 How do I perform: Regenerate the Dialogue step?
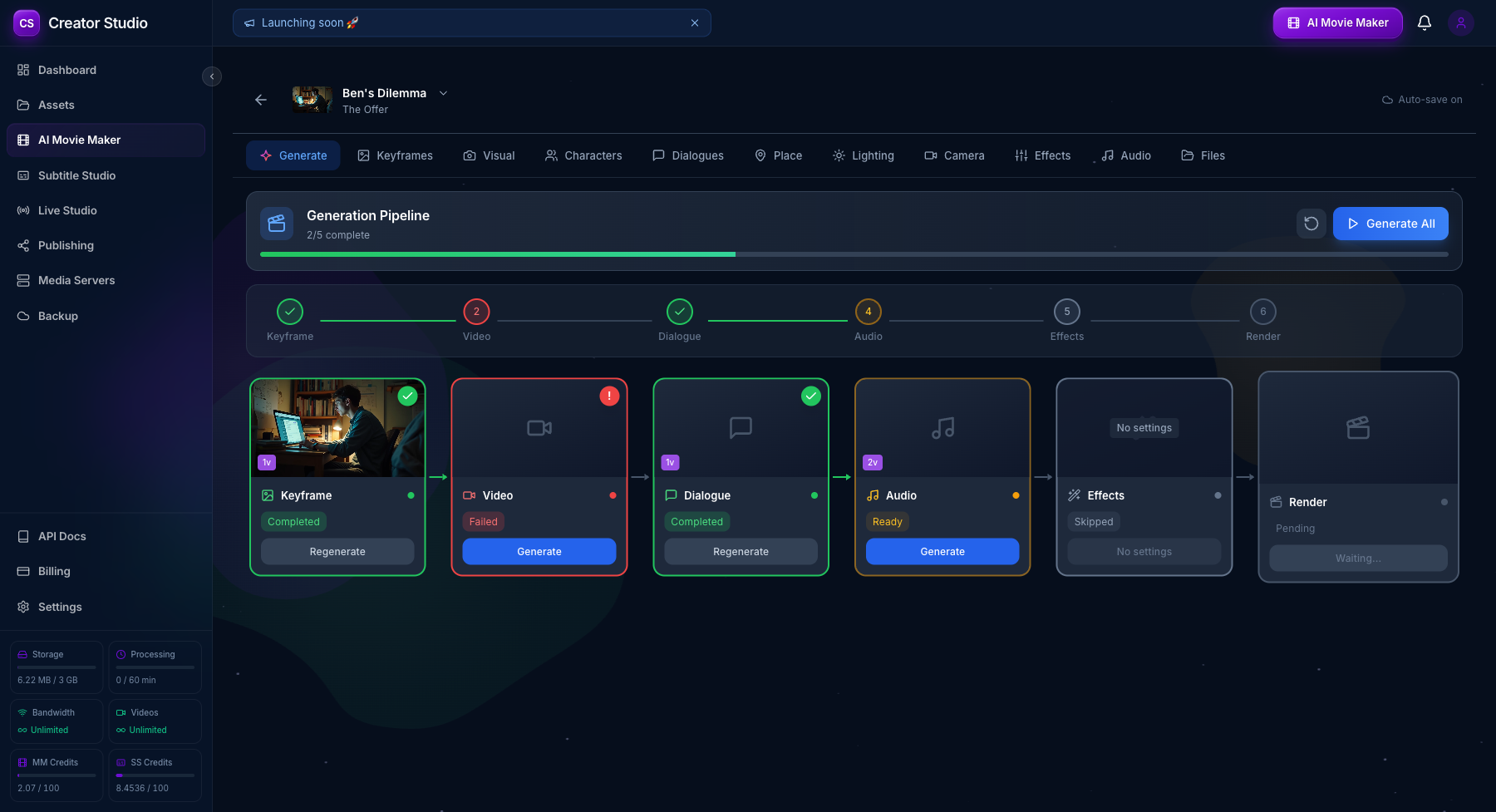coord(740,551)
